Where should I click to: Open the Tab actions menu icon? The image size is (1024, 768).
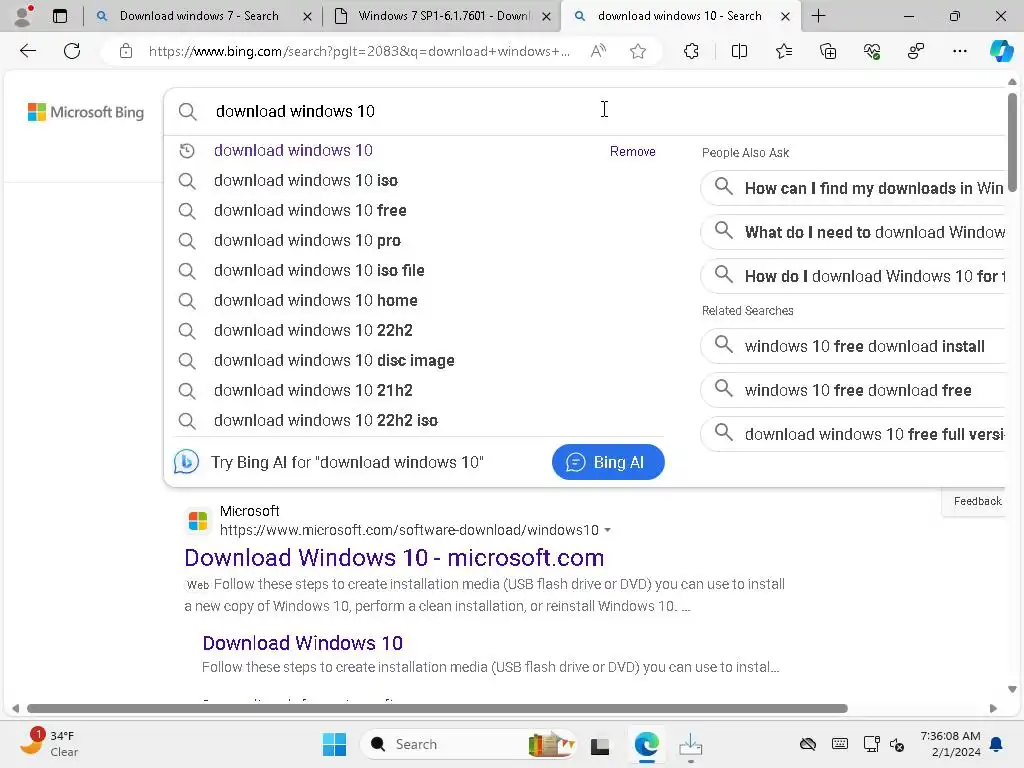60,16
